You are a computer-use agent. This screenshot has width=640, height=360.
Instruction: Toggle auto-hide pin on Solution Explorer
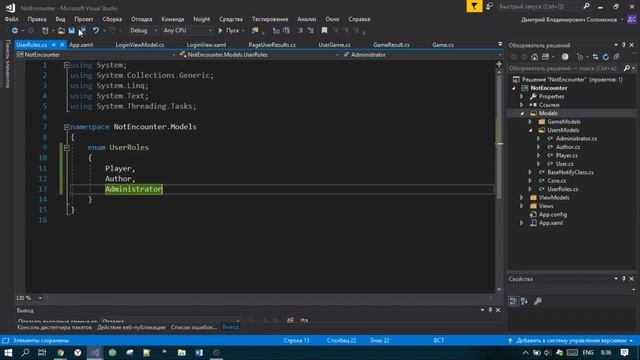click(x=624, y=45)
